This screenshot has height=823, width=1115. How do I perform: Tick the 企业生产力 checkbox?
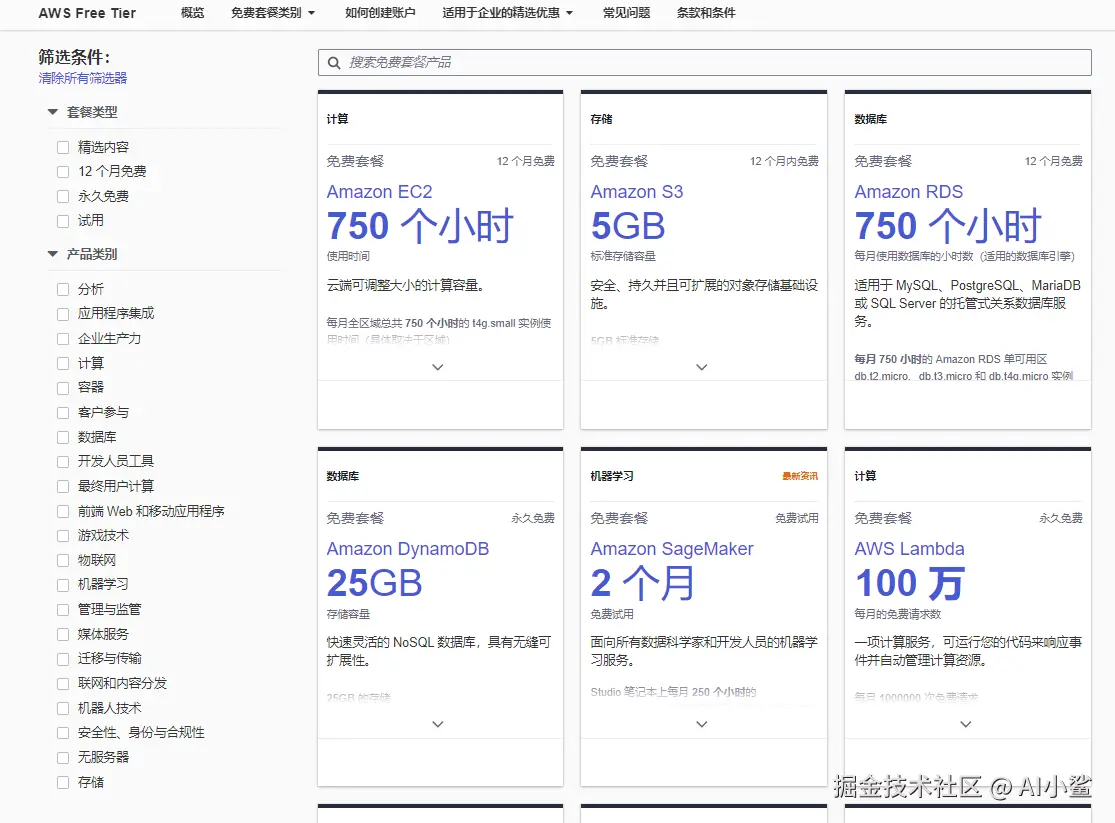63,339
